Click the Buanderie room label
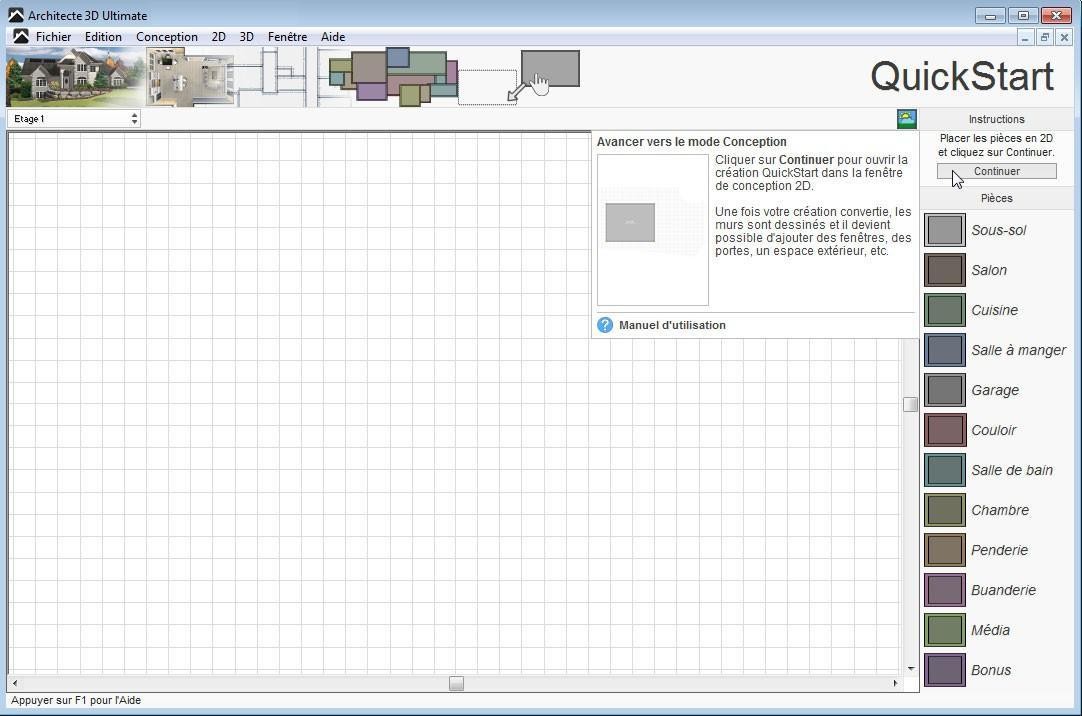Image resolution: width=1082 pixels, height=716 pixels. tap(1003, 590)
